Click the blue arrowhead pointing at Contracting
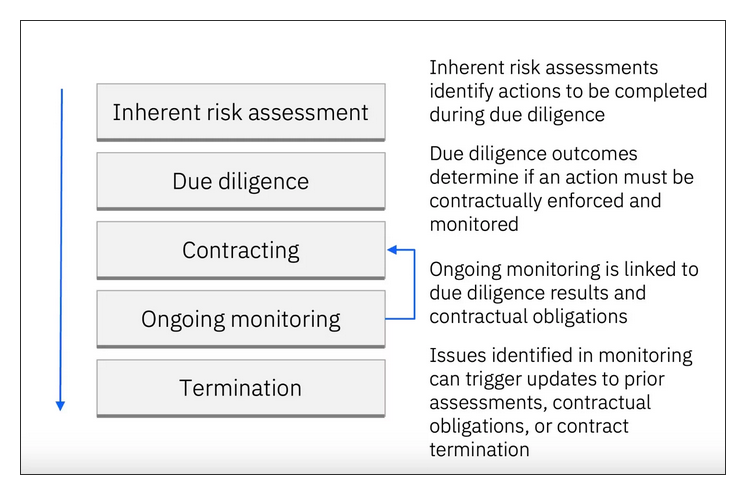Viewport: 744px width, 483px height. tap(392, 250)
